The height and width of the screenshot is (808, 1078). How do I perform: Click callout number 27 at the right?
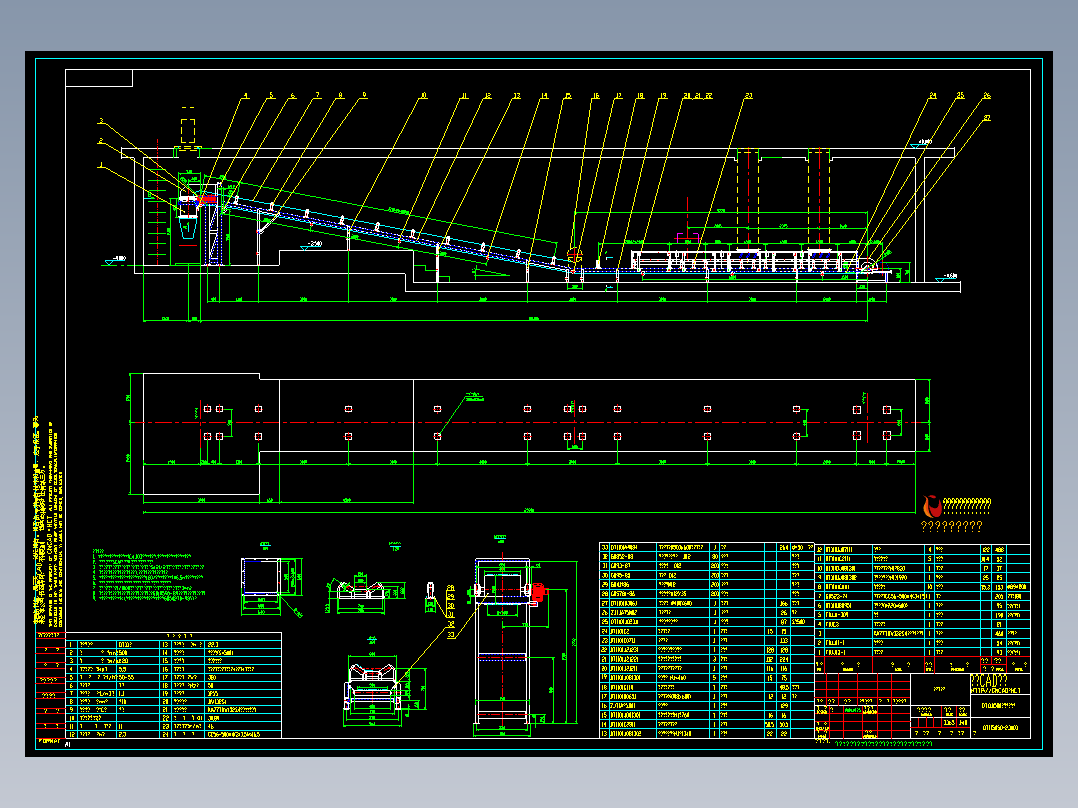tap(987, 118)
